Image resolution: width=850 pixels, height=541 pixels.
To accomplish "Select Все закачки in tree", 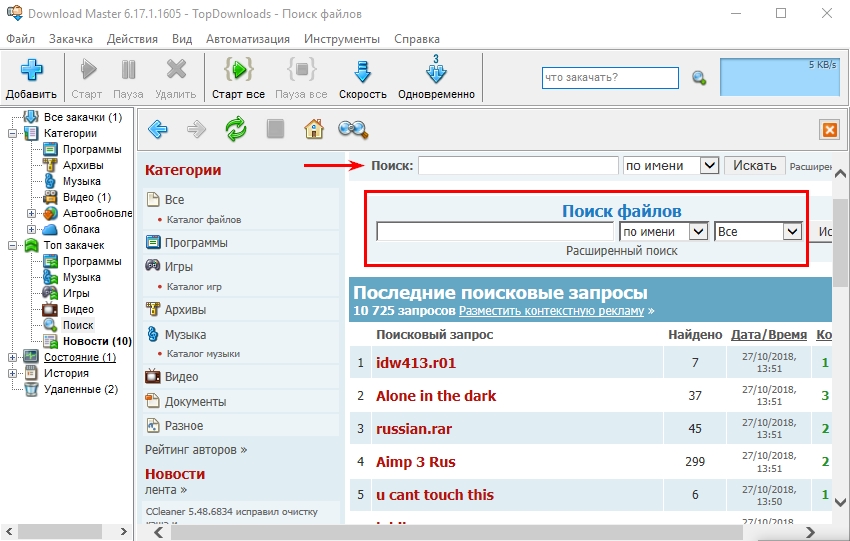I will (x=82, y=117).
